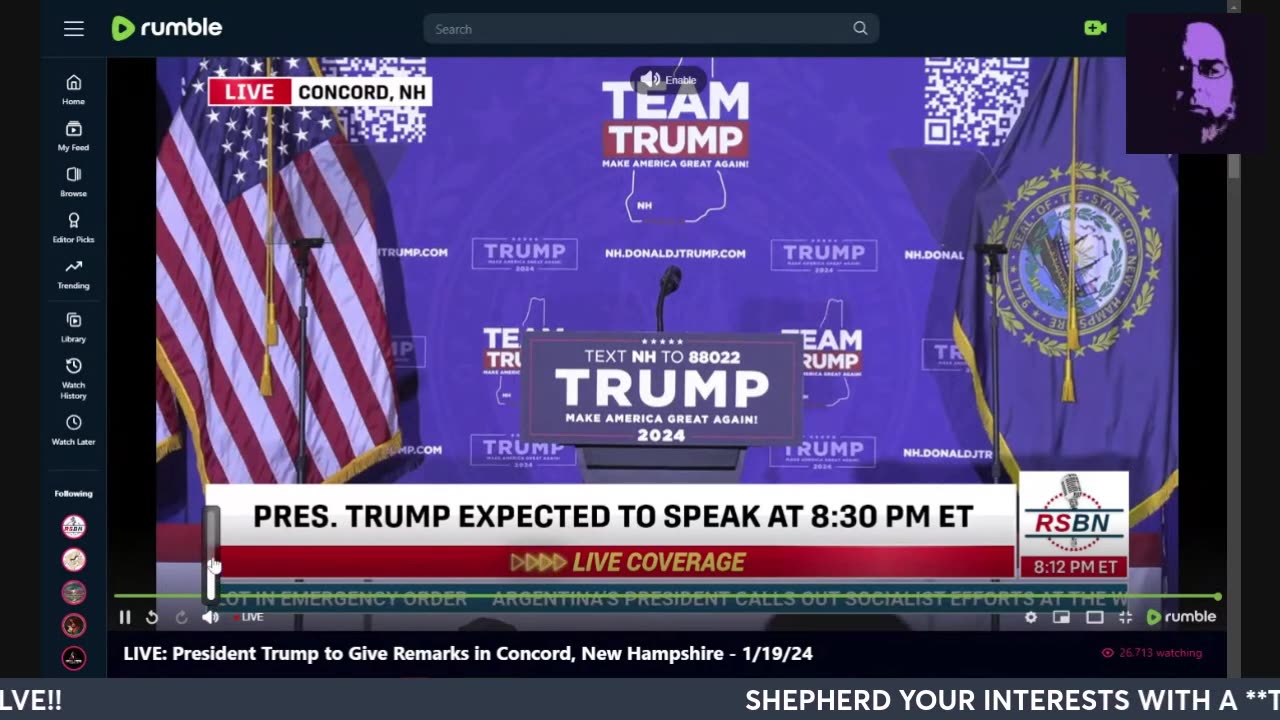Viewport: 1280px width, 720px height.
Task: Open Library in the sidebar
Action: coord(73,327)
